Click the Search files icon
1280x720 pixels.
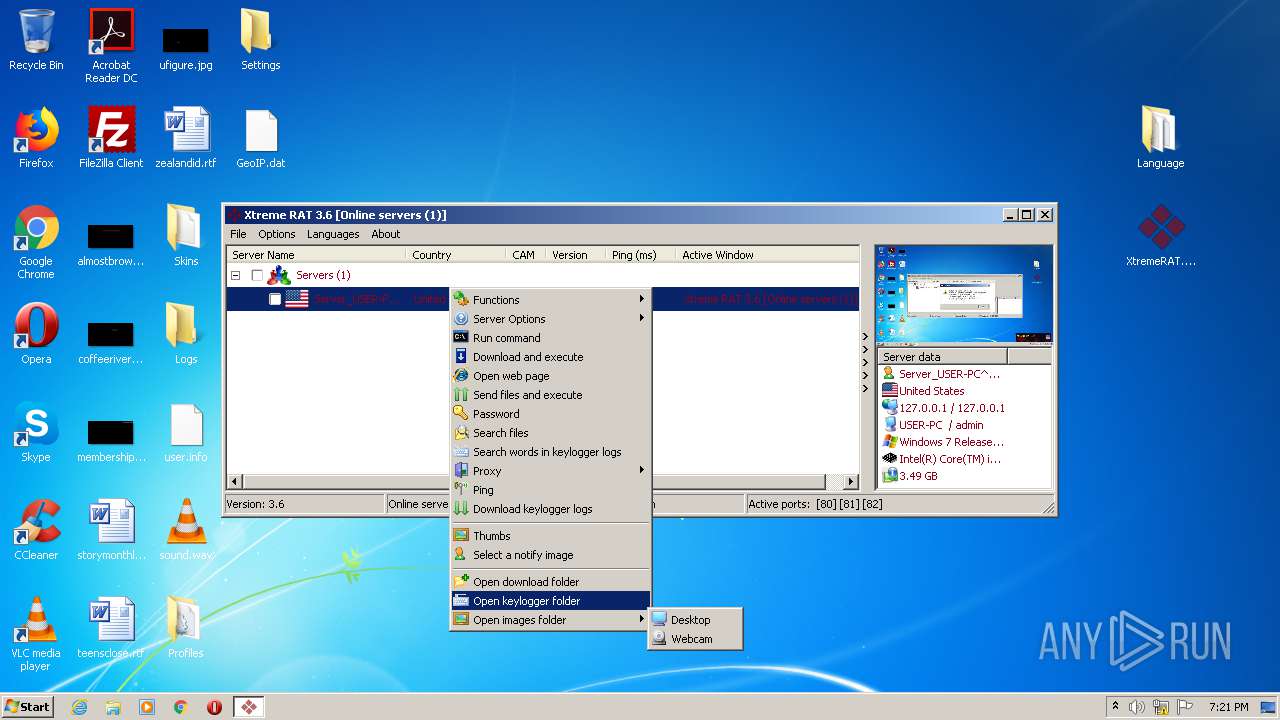[461, 432]
